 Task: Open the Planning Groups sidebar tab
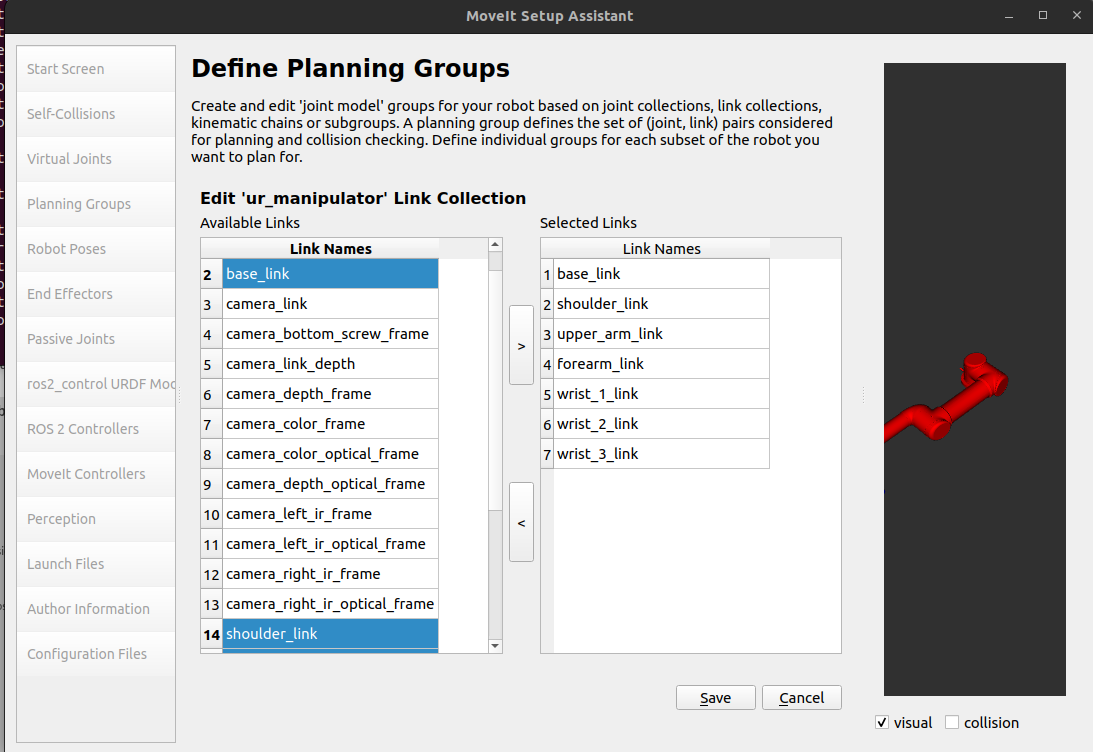79,204
